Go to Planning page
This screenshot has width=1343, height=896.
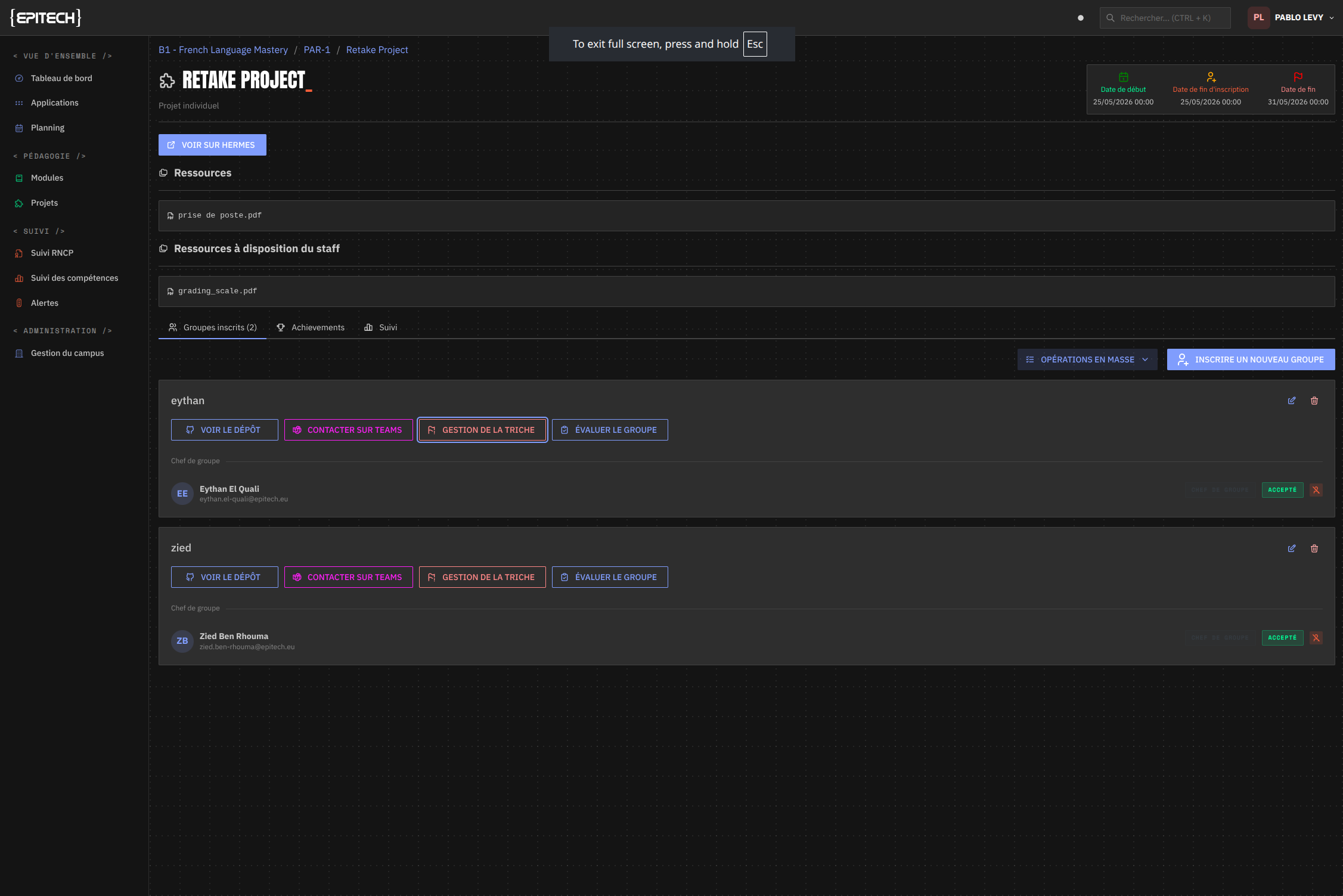(x=48, y=128)
